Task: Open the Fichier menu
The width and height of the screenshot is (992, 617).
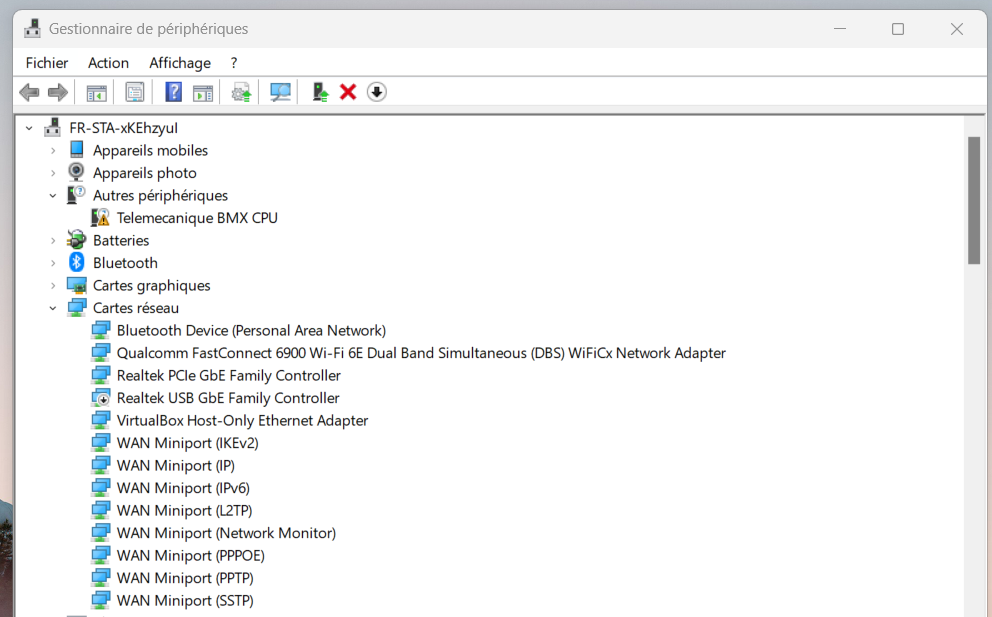Action: [47, 63]
